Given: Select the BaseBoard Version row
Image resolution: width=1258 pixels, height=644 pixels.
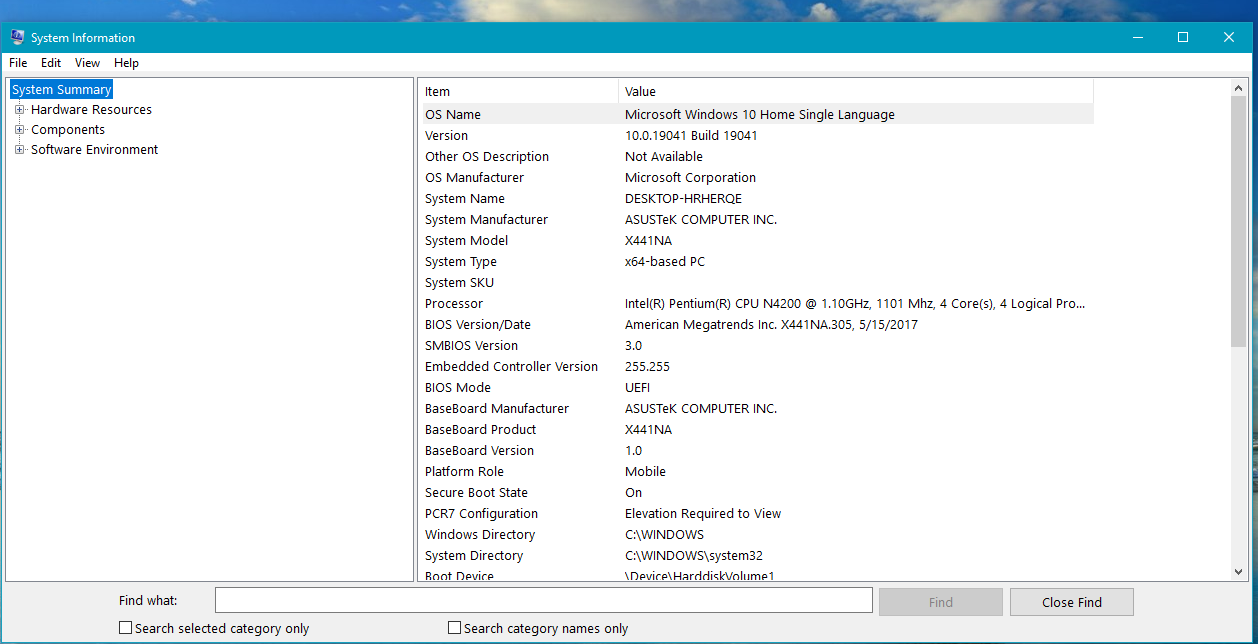Looking at the screenshot, I should point(757,450).
